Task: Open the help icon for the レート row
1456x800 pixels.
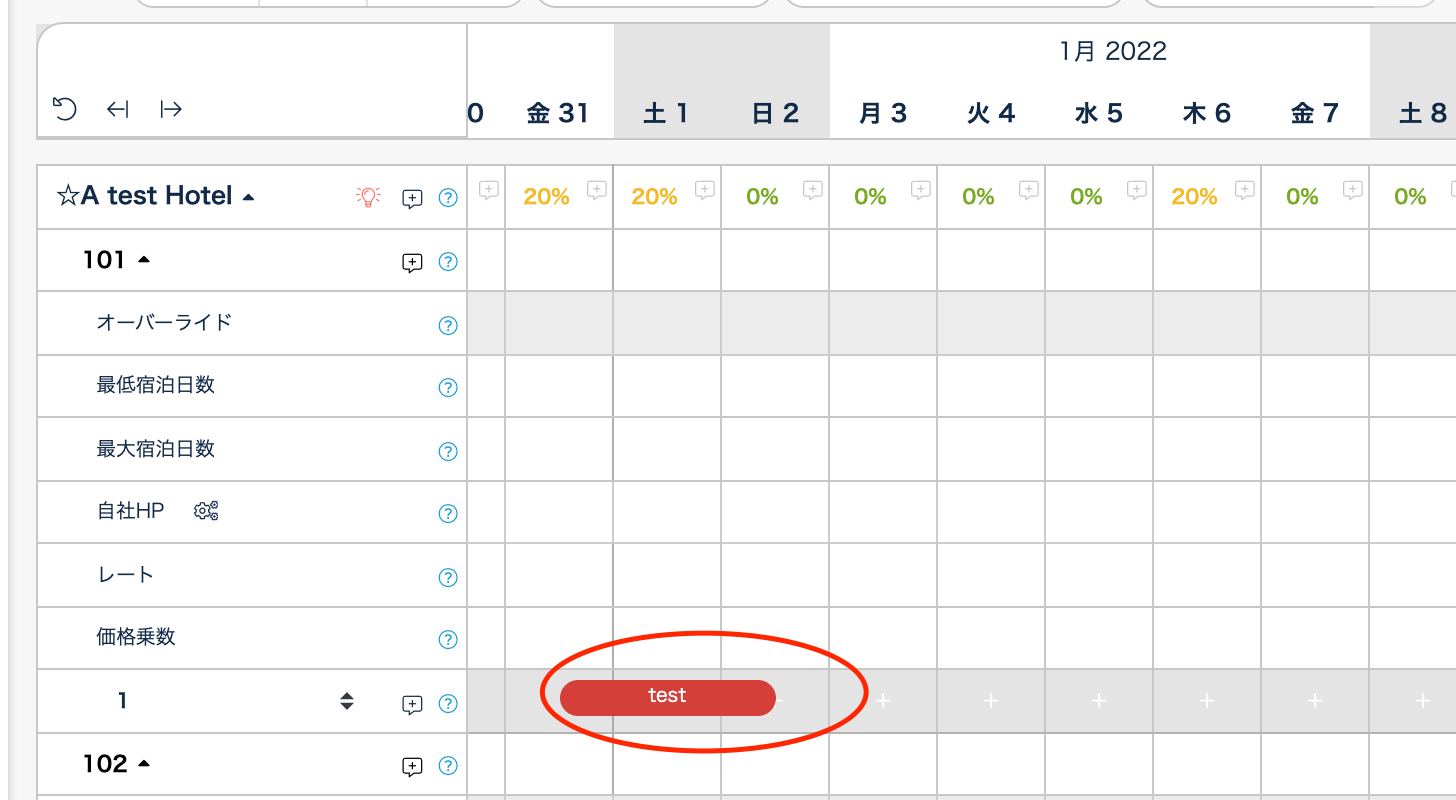Action: pos(448,577)
